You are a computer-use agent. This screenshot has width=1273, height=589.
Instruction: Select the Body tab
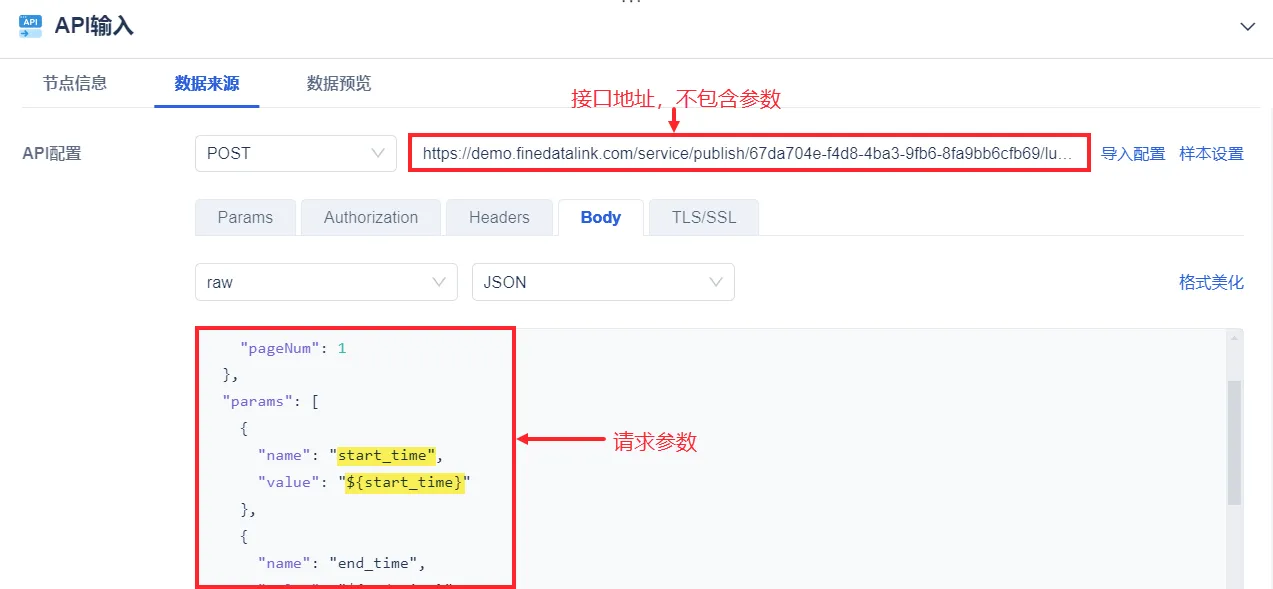[x=601, y=217]
